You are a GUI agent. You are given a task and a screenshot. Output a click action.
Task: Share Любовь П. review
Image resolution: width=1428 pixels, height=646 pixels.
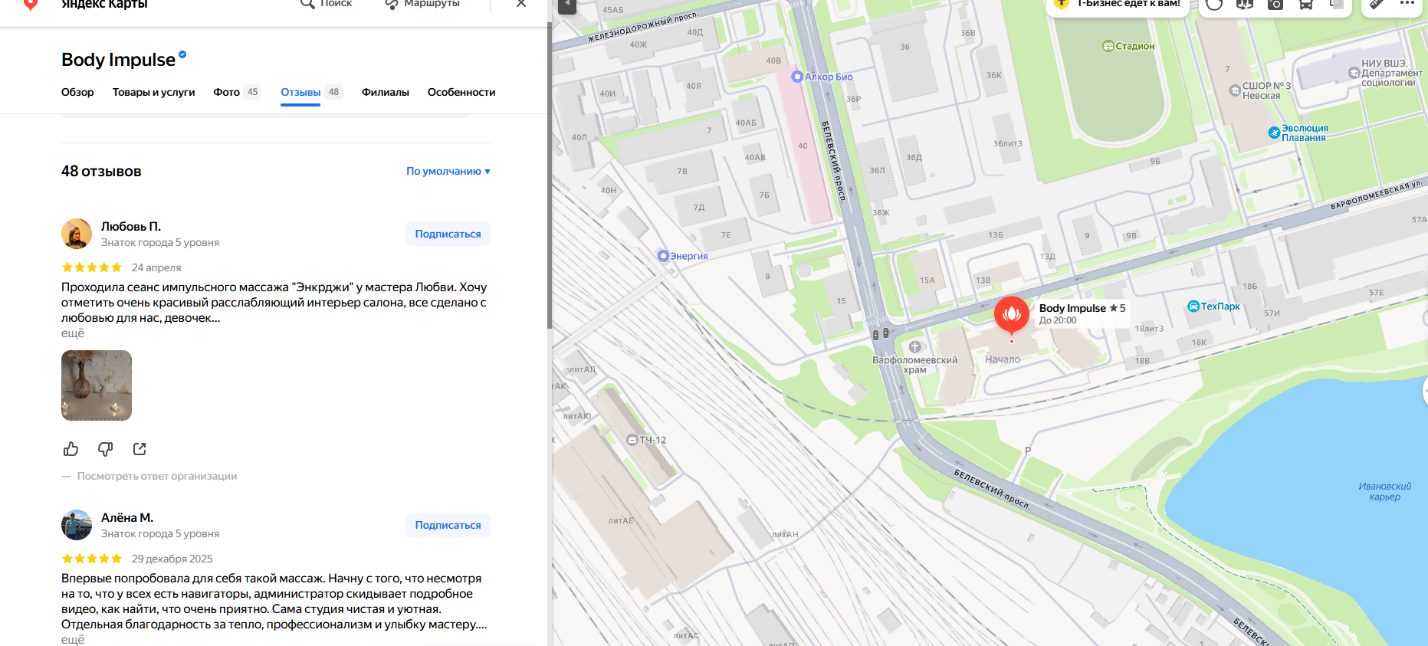point(139,449)
